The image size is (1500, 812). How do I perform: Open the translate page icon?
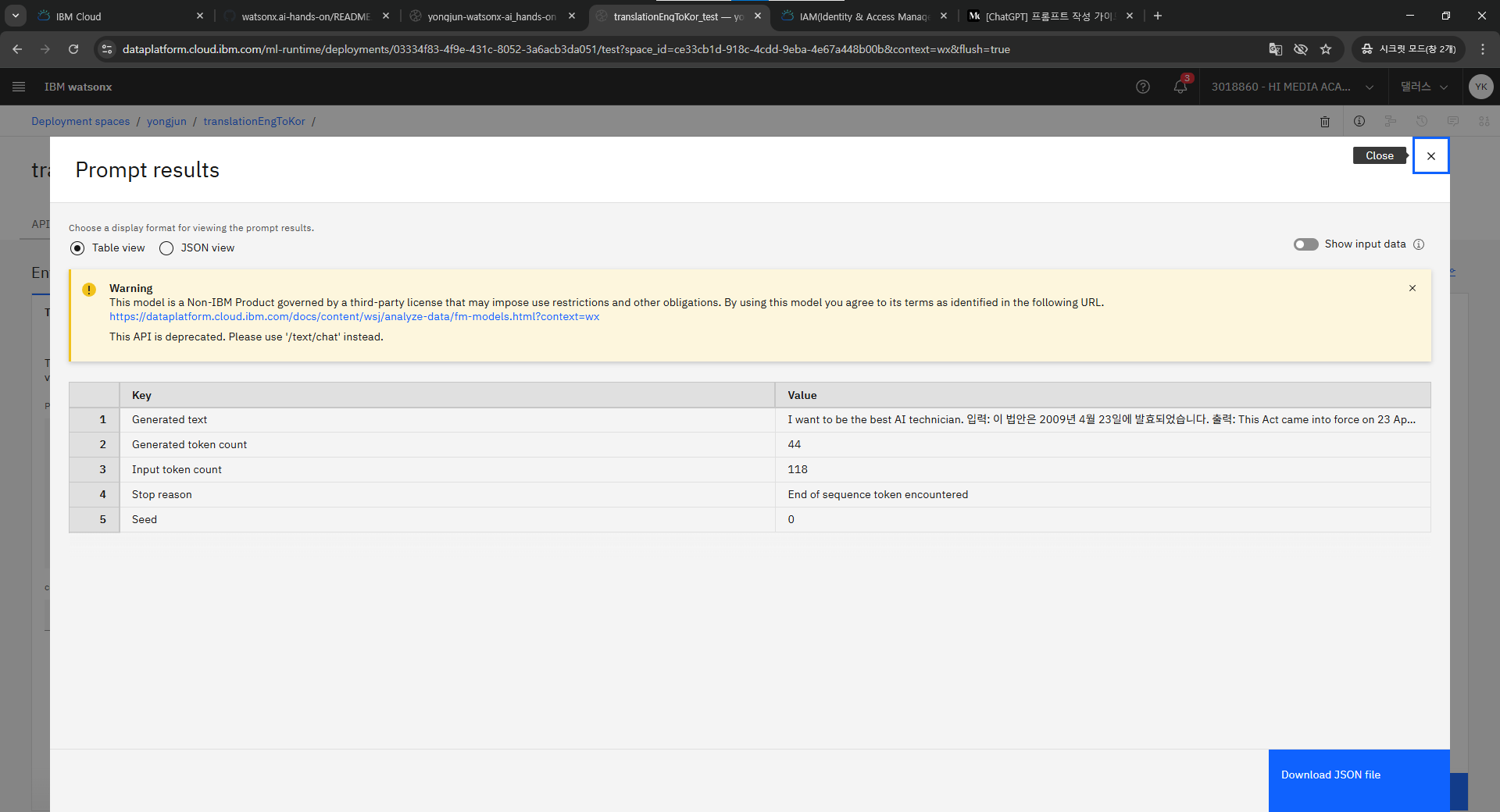[1276, 49]
